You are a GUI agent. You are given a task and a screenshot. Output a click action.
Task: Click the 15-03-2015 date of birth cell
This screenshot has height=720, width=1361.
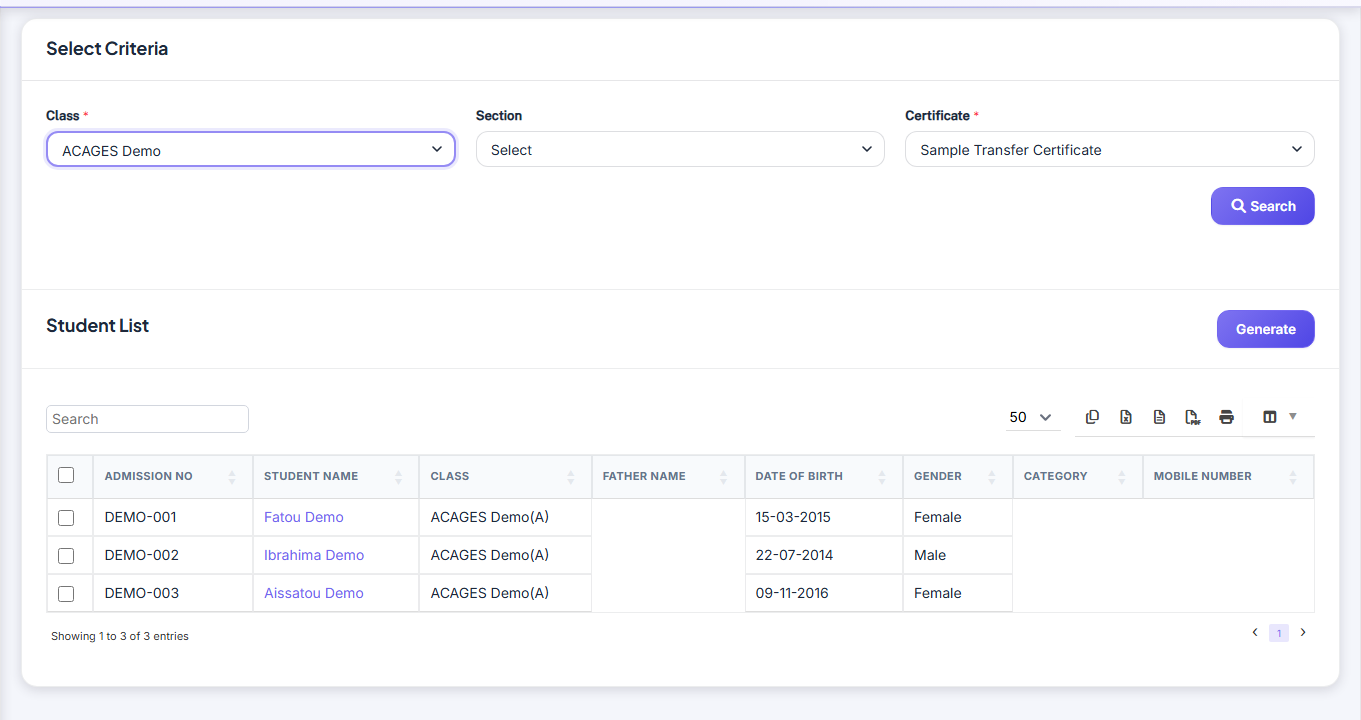pyautogui.click(x=824, y=517)
